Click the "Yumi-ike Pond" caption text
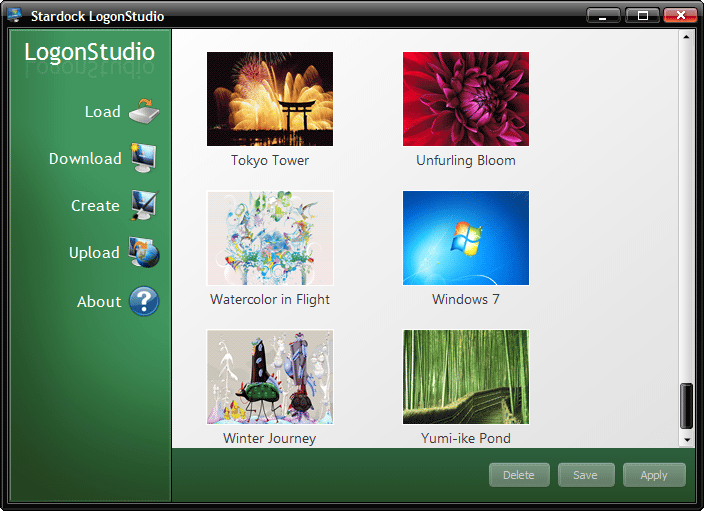Image resolution: width=704 pixels, height=511 pixels. pyautogui.click(x=466, y=438)
